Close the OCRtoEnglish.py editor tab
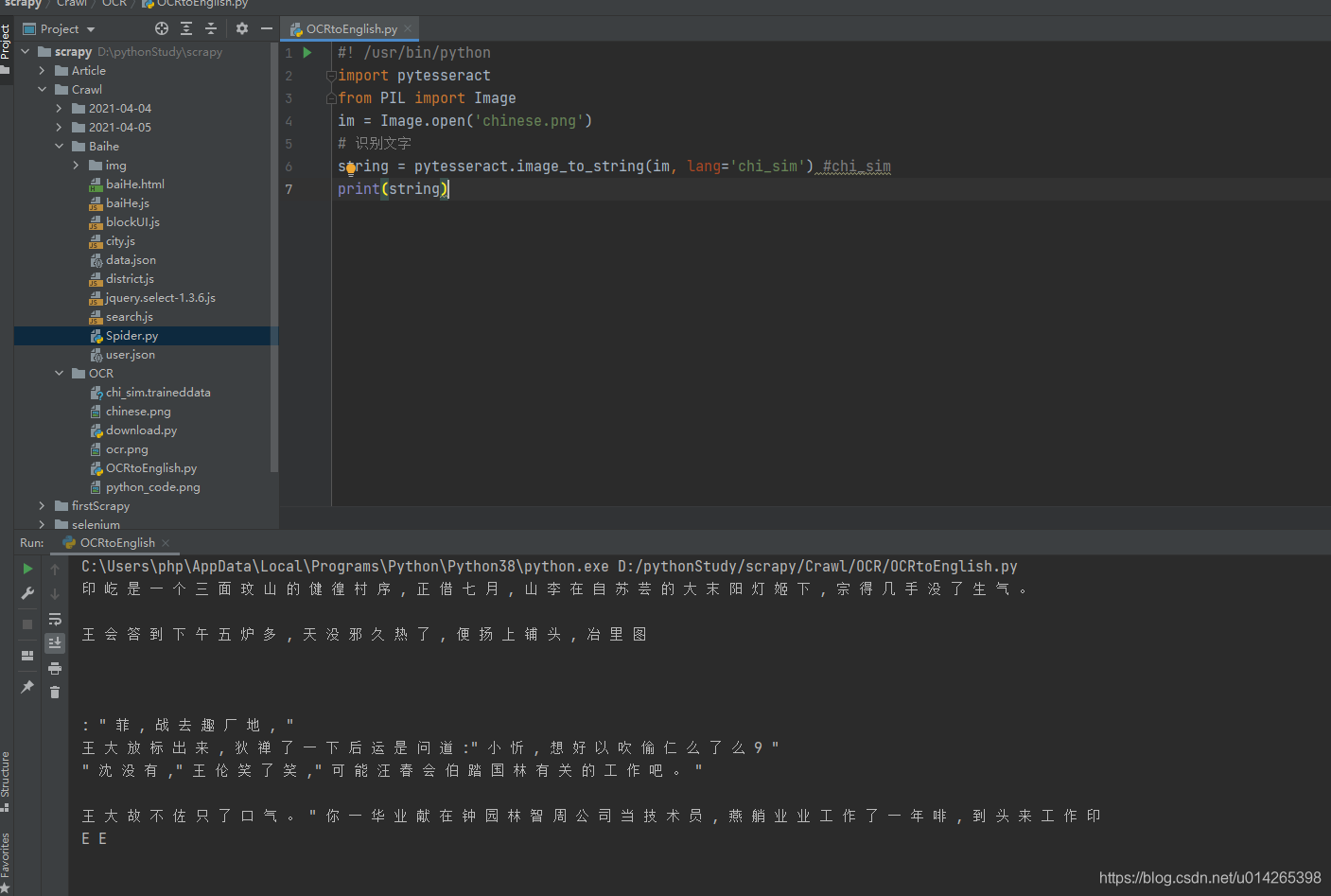 click(x=408, y=28)
